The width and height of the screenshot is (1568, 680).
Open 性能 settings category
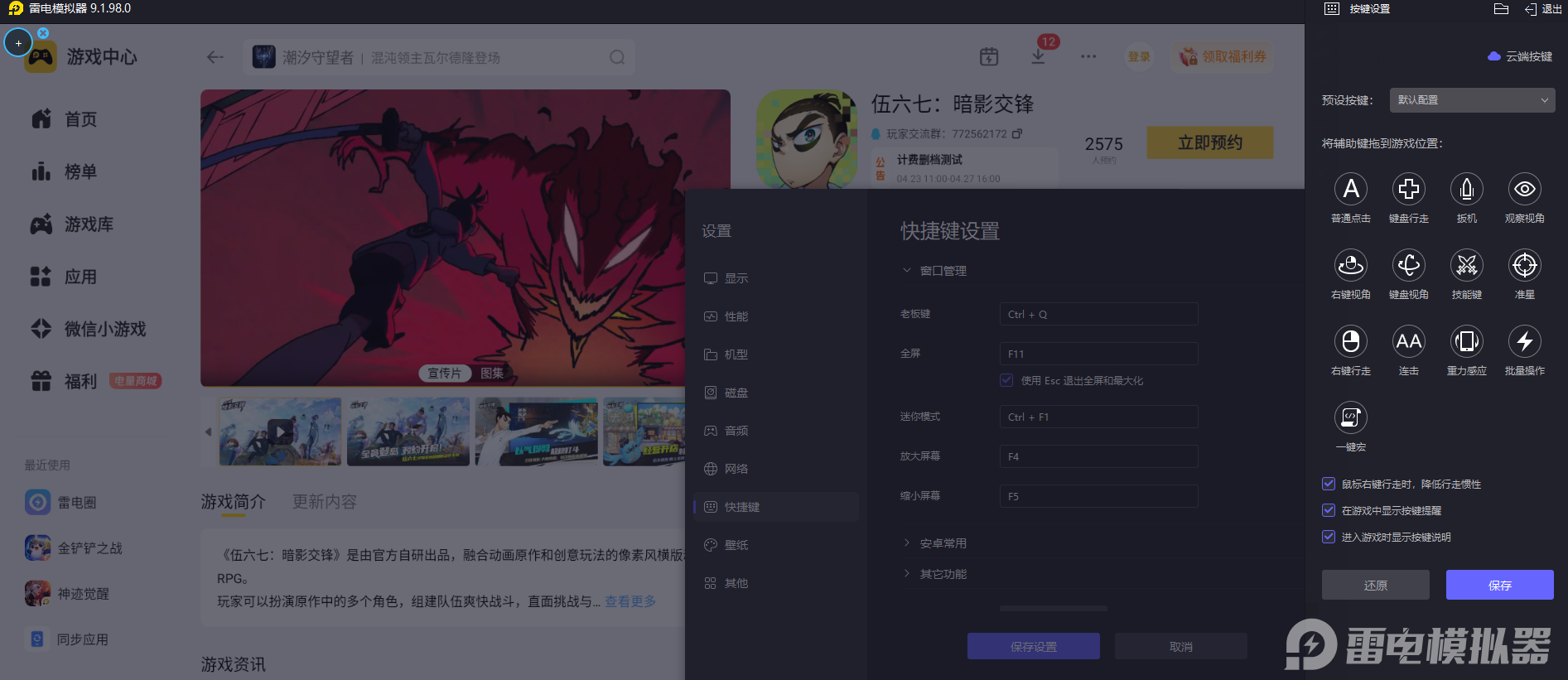(775, 316)
